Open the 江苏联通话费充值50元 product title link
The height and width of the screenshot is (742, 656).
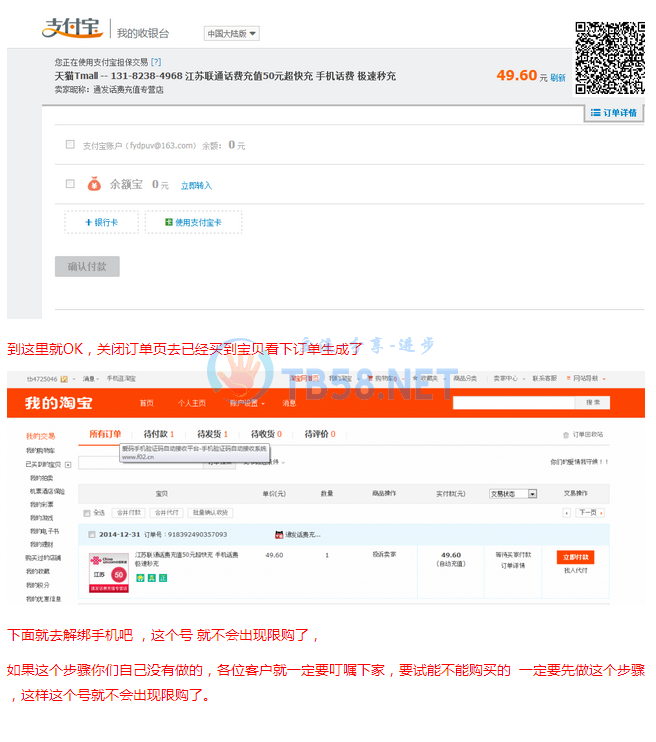click(x=186, y=559)
